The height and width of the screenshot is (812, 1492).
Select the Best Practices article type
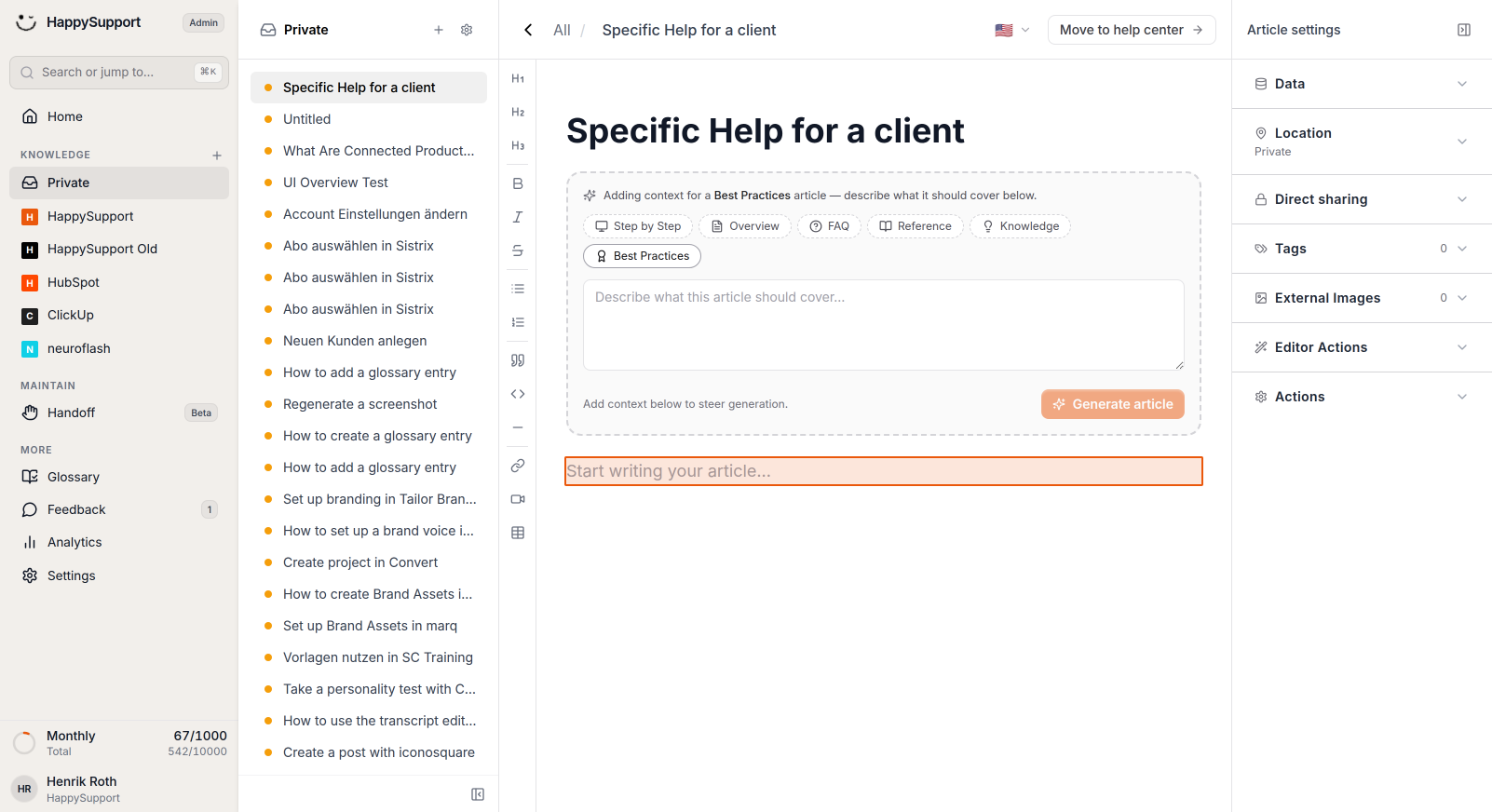(643, 256)
